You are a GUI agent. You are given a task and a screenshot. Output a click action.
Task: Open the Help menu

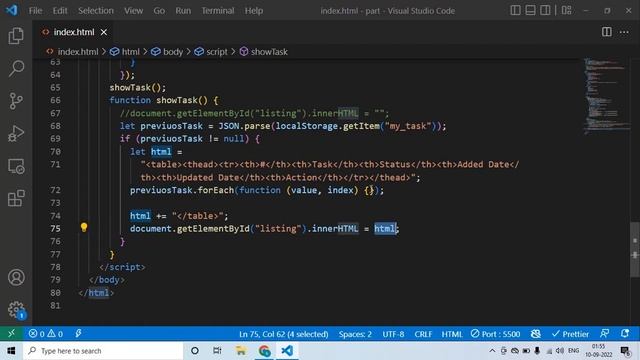[x=254, y=11]
